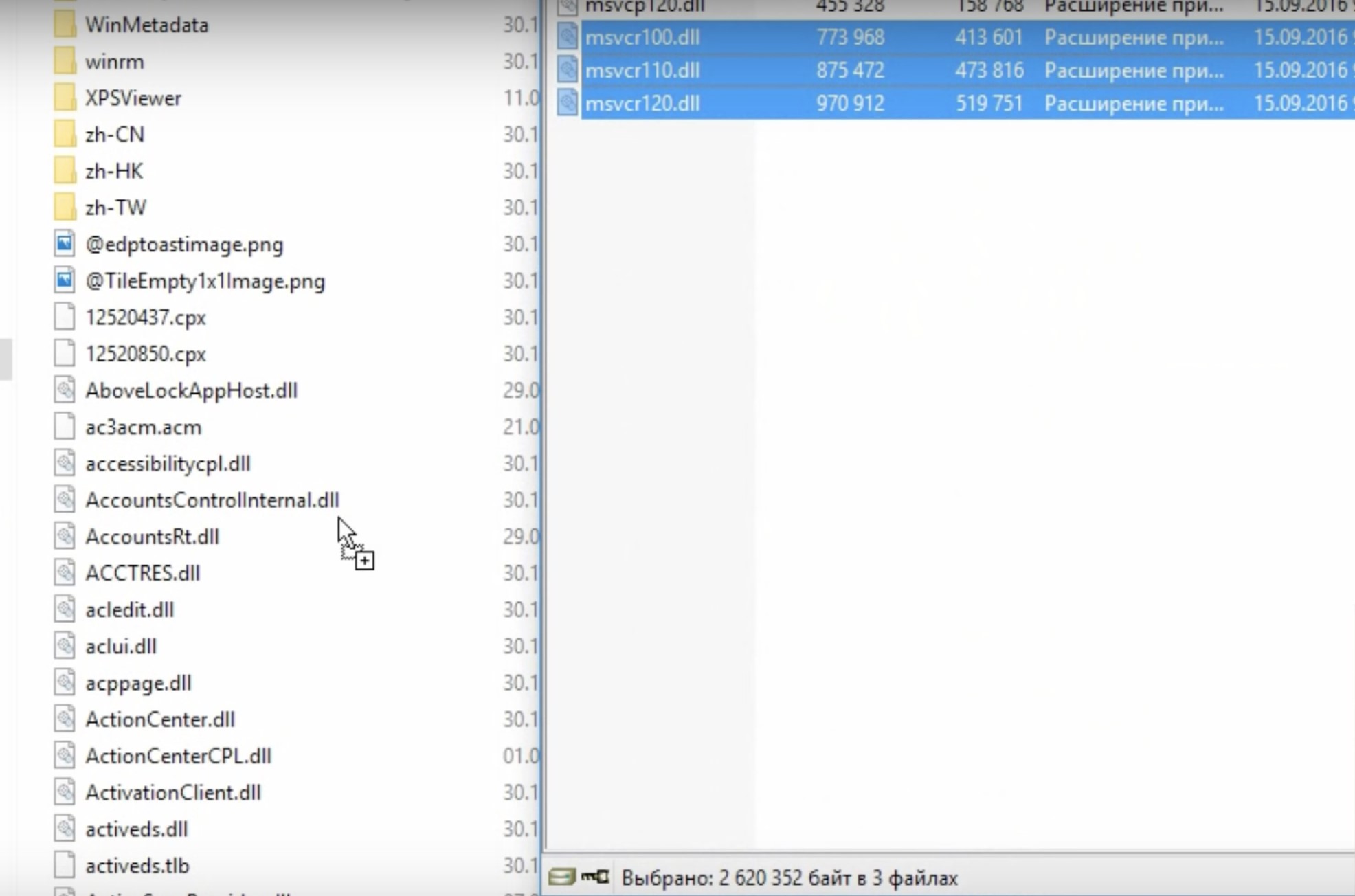Click the zh-TW folder icon
This screenshot has height=896, width=1355.
[65, 208]
